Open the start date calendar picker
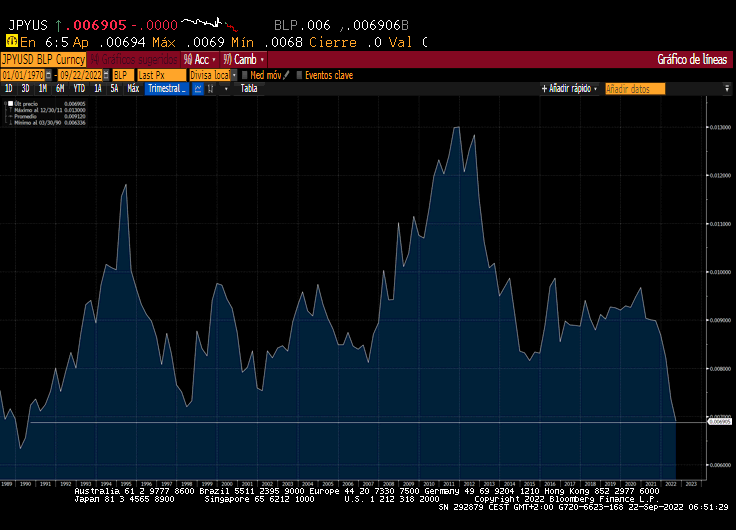 pyautogui.click(x=48, y=75)
